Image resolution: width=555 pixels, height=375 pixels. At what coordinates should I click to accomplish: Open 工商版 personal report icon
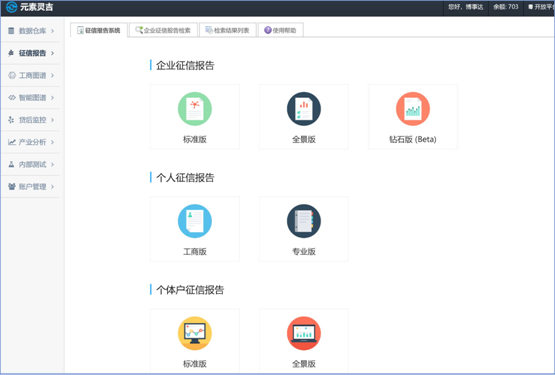[195, 221]
